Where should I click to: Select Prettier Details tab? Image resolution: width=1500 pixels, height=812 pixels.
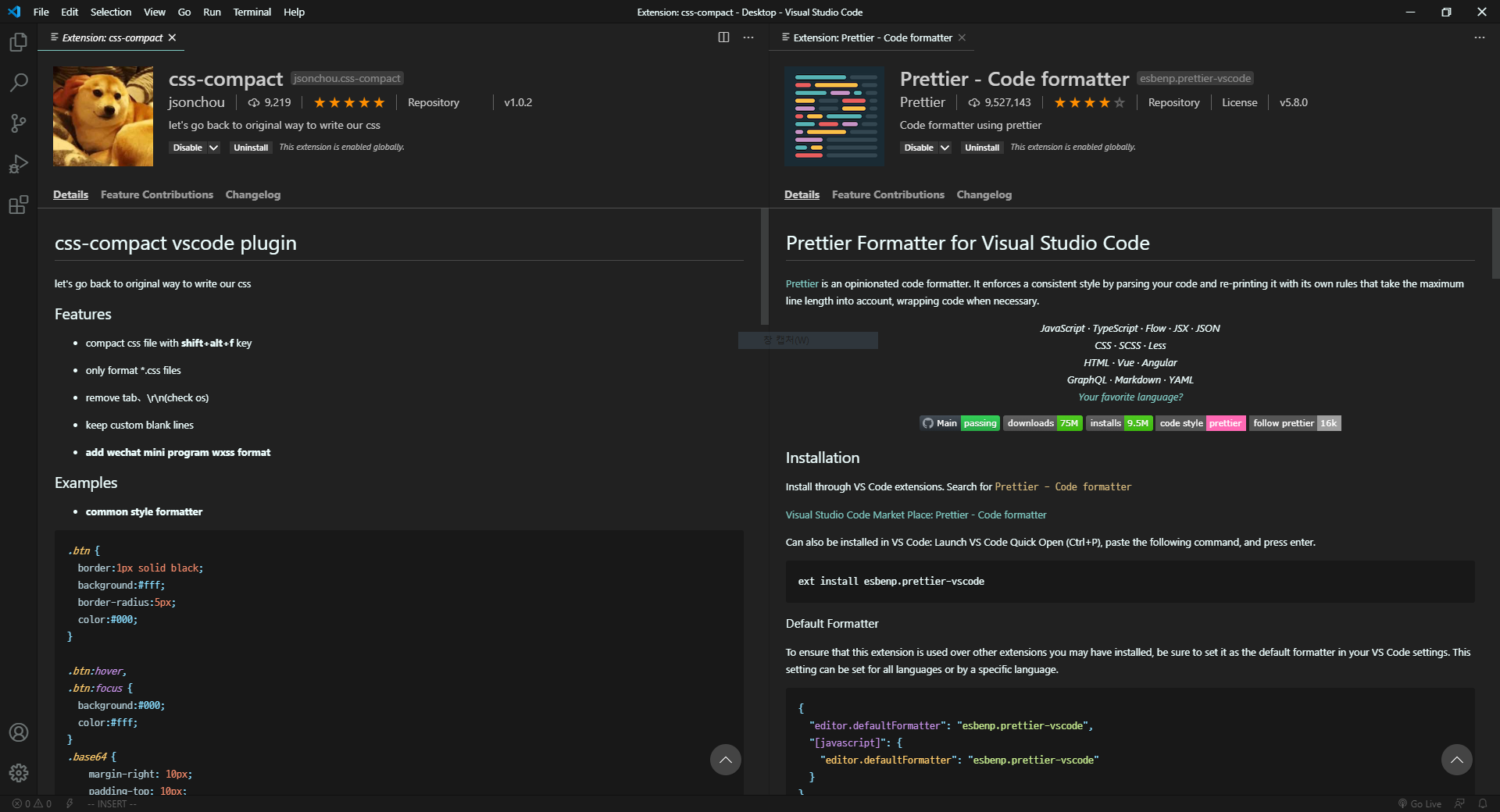(x=802, y=194)
